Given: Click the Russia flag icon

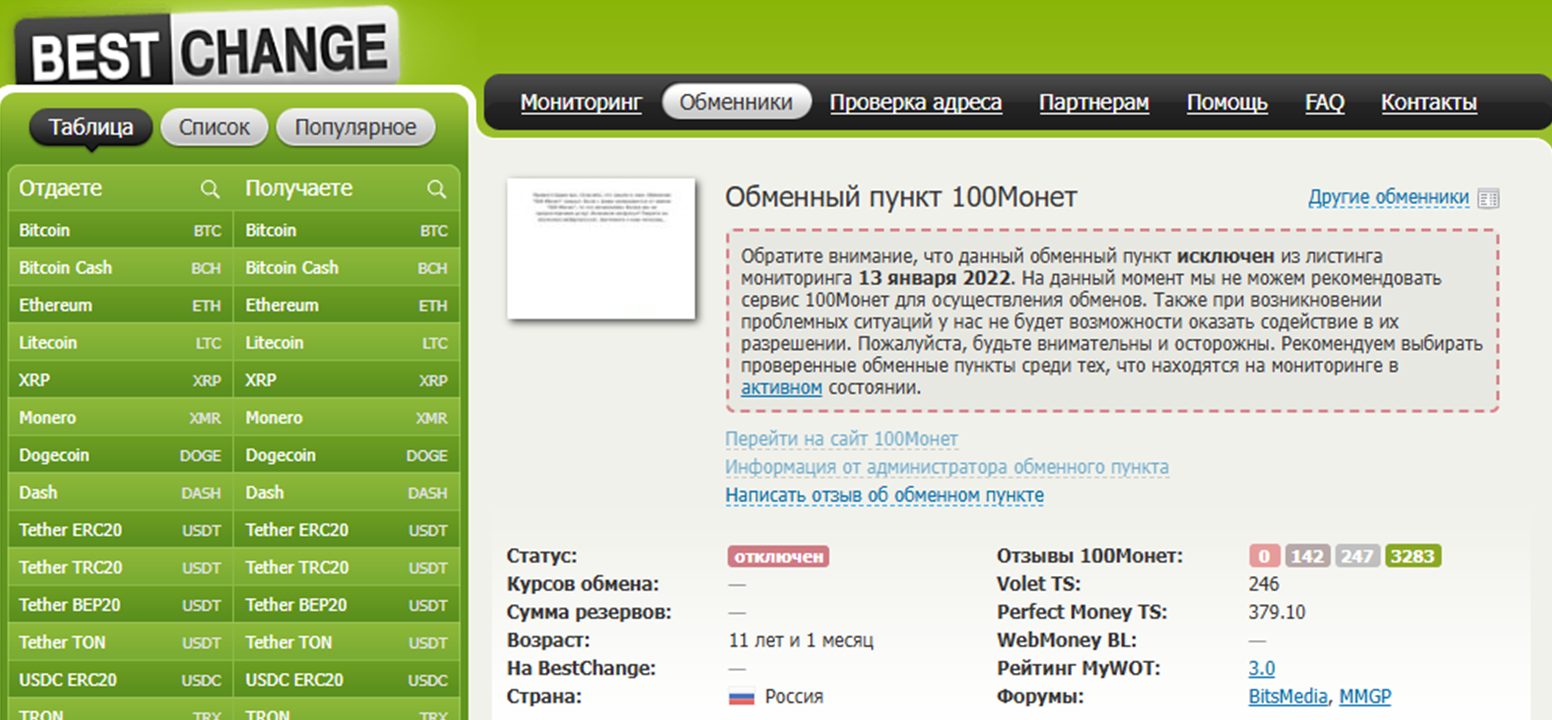Looking at the screenshot, I should click(741, 697).
